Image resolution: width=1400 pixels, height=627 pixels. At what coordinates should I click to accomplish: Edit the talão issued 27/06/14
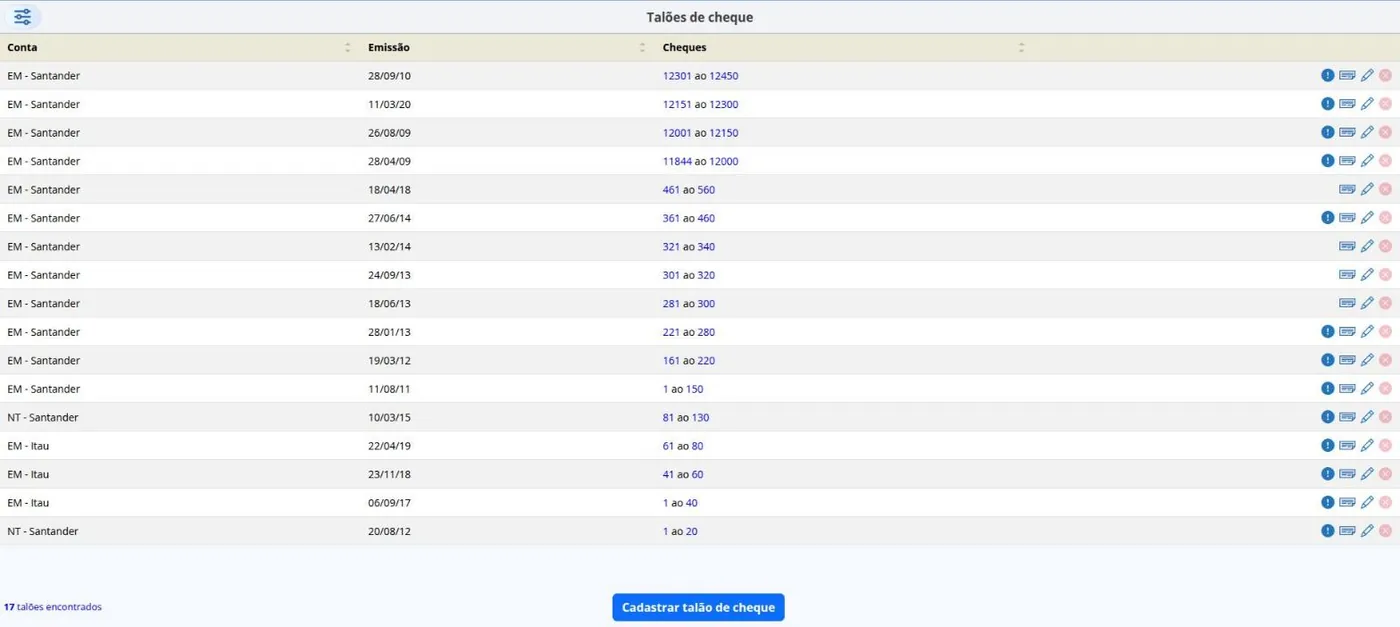click(x=1367, y=218)
